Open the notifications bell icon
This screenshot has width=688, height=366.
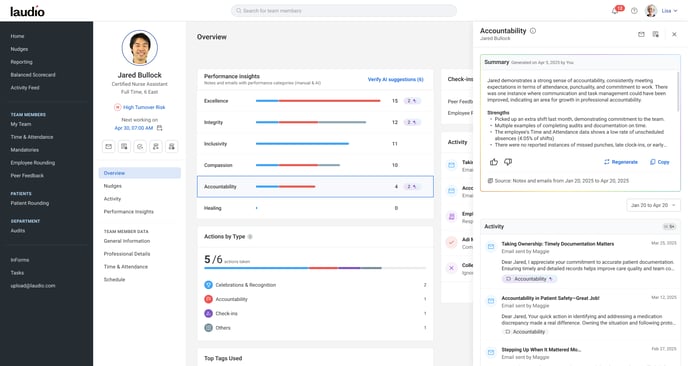[615, 11]
